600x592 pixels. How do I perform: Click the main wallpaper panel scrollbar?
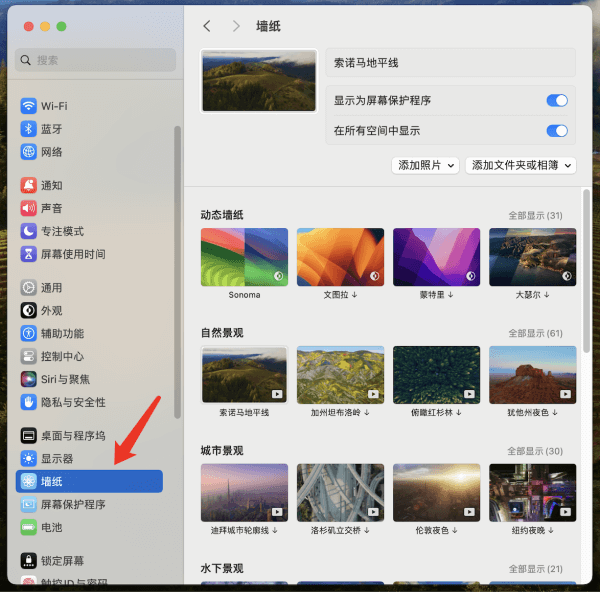[x=586, y=270]
